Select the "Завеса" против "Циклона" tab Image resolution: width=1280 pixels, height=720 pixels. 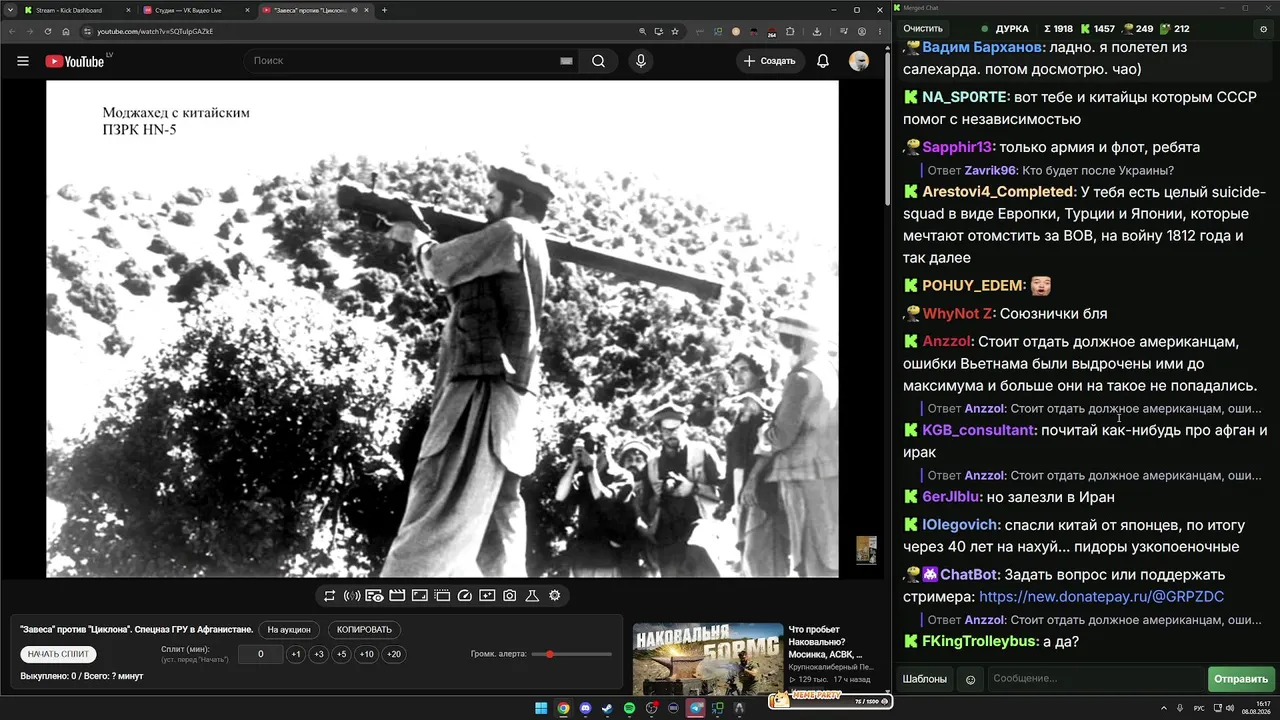tap(315, 10)
